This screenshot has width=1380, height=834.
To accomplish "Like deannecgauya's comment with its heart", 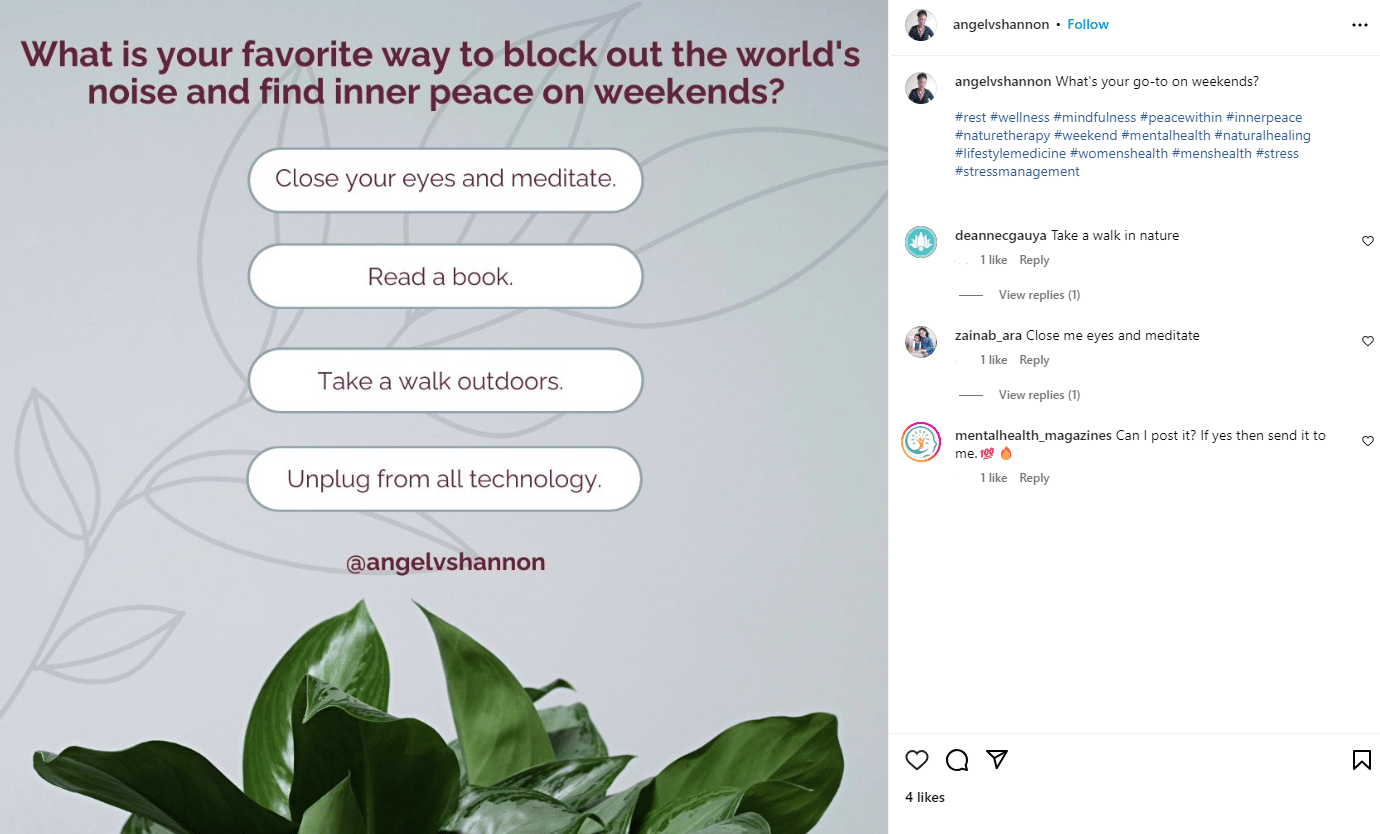I will 1367,241.
